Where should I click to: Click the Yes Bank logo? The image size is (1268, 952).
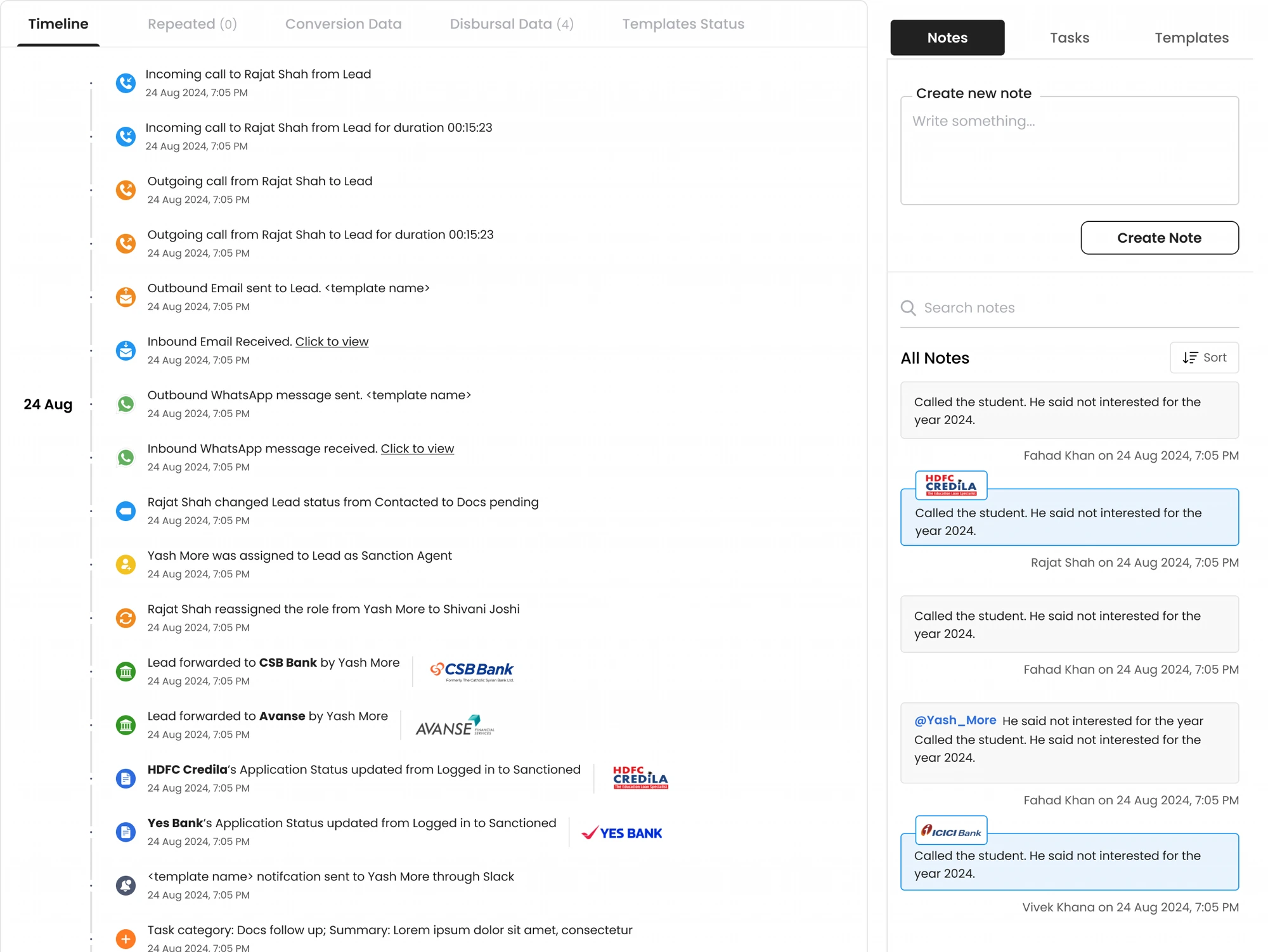coord(621,833)
